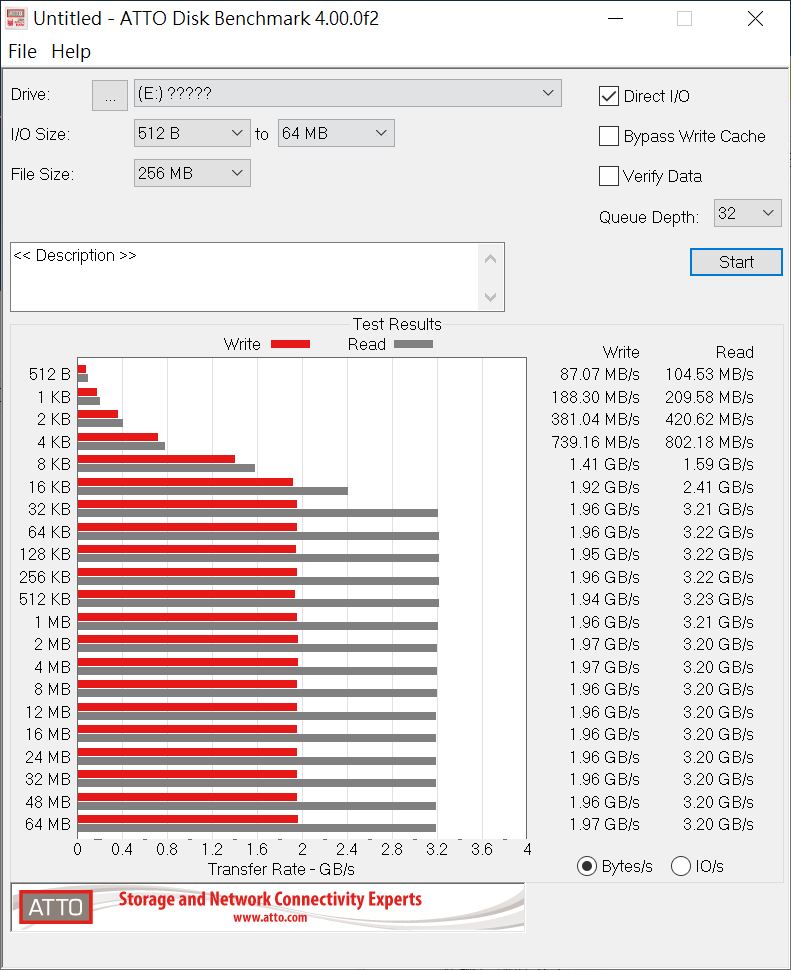The width and height of the screenshot is (791, 970).
Task: Expand the Drive selection dropdown
Action: [348, 93]
